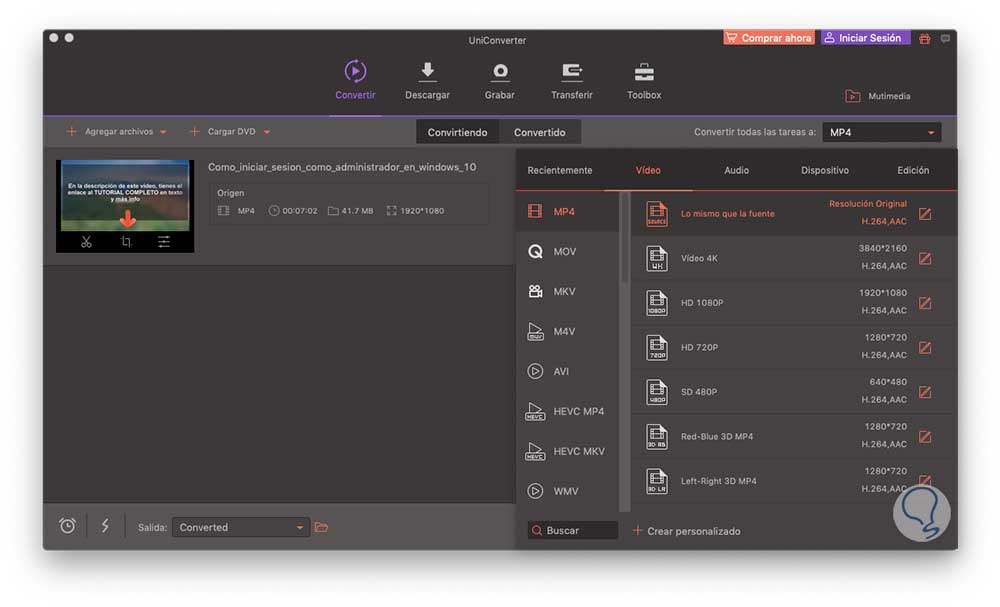Edit the Lo mismo que la fuente preset
The width and height of the screenshot is (1000, 607).
[x=925, y=214]
